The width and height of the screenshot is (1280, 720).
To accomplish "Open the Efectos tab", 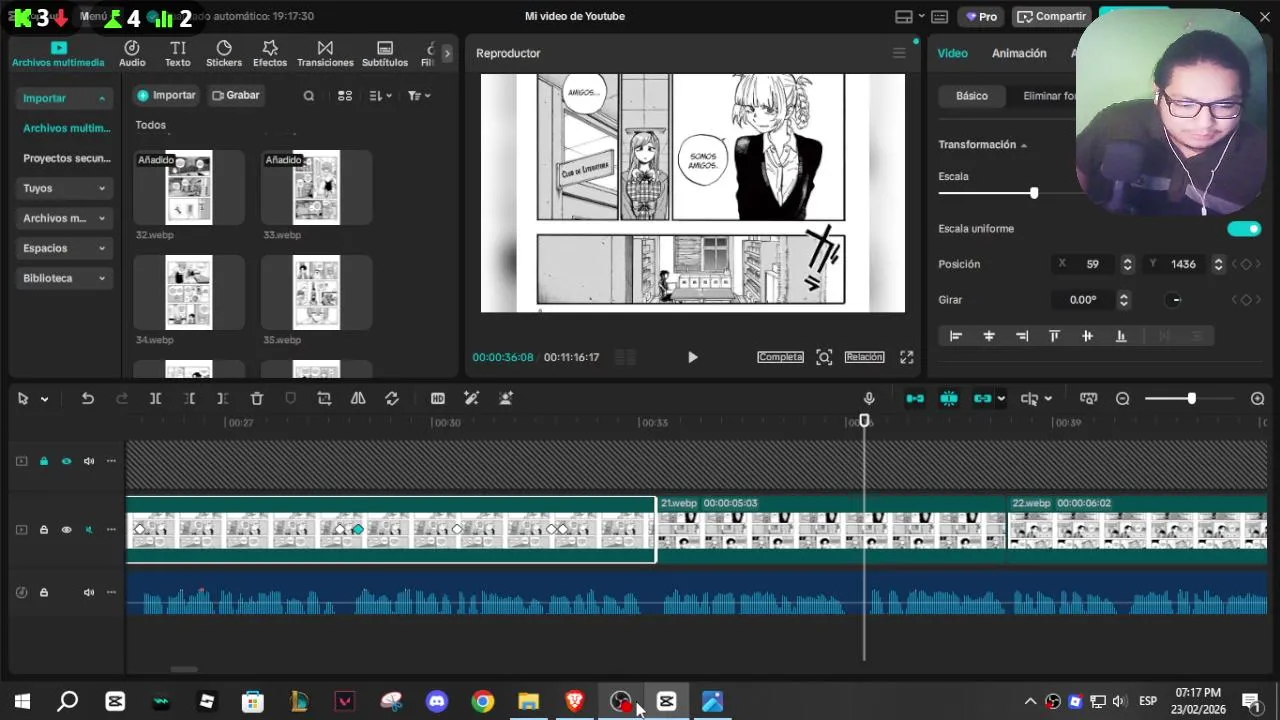I will [x=270, y=54].
